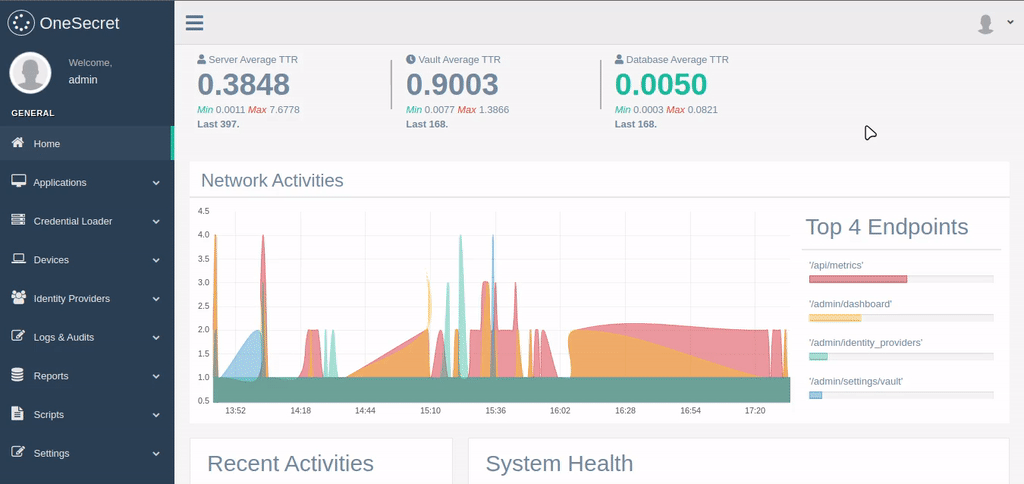This screenshot has width=1024, height=484.
Task: Click the '/admin/dashboard' endpoint label
Action: click(x=850, y=304)
